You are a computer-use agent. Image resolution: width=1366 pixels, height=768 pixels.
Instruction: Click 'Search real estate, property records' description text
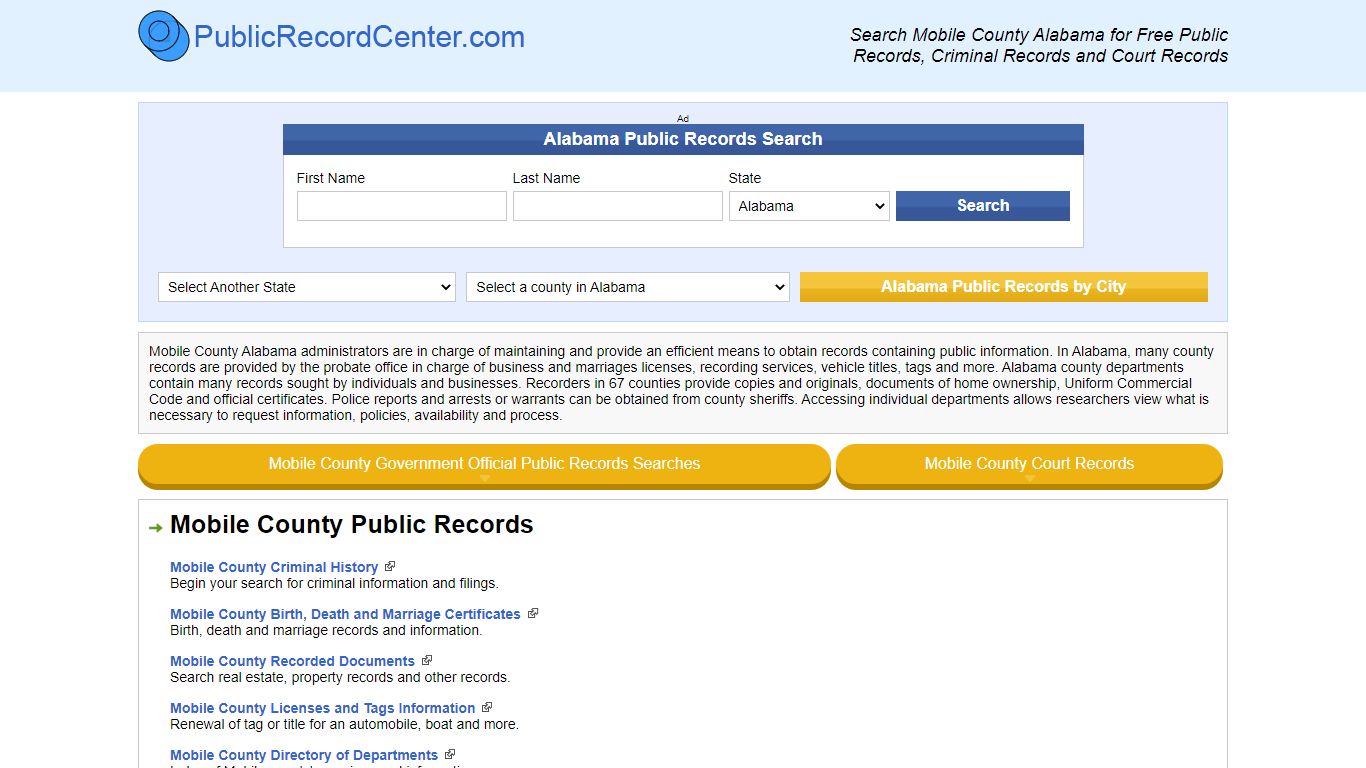coord(340,677)
